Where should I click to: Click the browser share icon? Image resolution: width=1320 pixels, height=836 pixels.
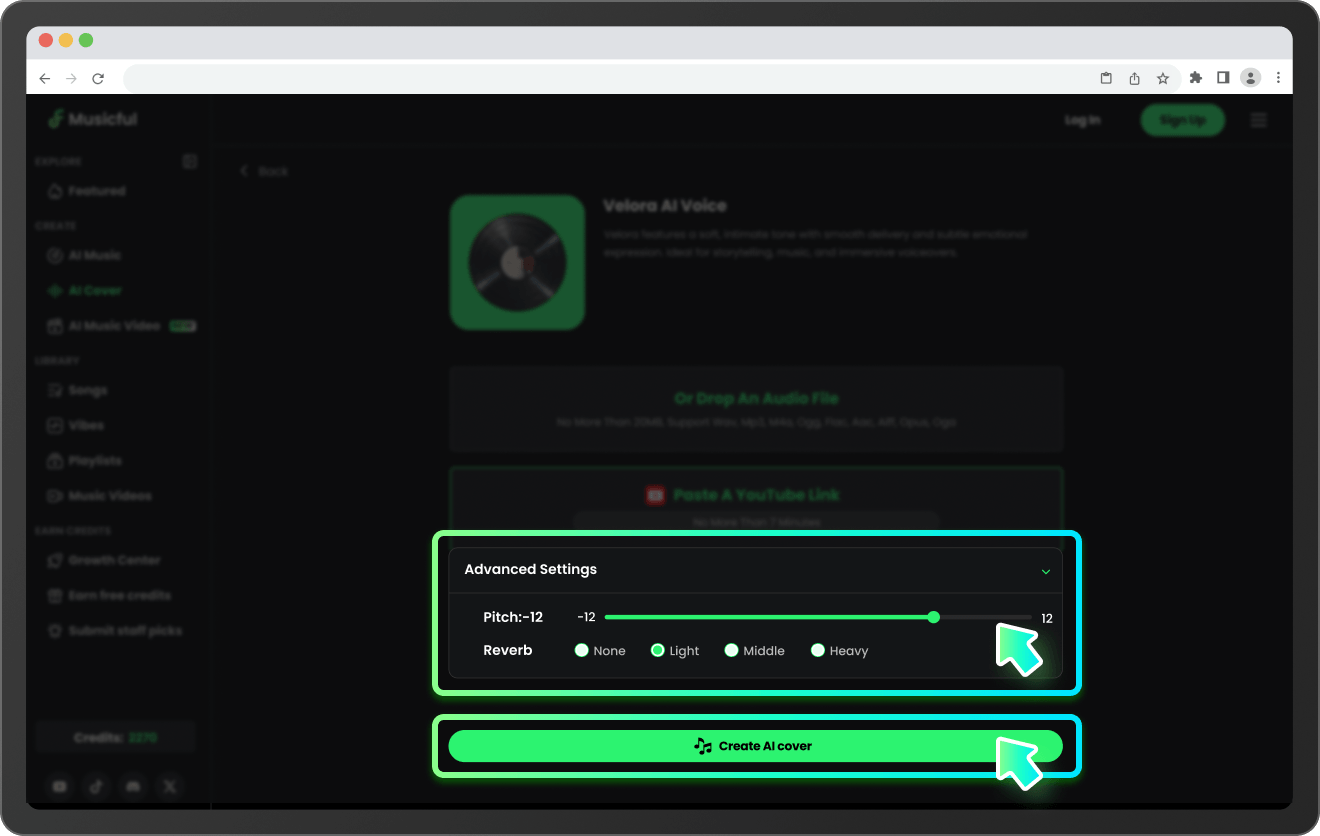point(1135,78)
